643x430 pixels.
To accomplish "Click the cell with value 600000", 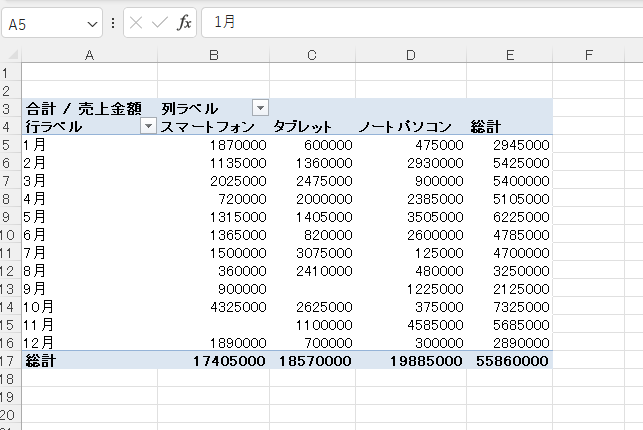I will tap(312, 145).
